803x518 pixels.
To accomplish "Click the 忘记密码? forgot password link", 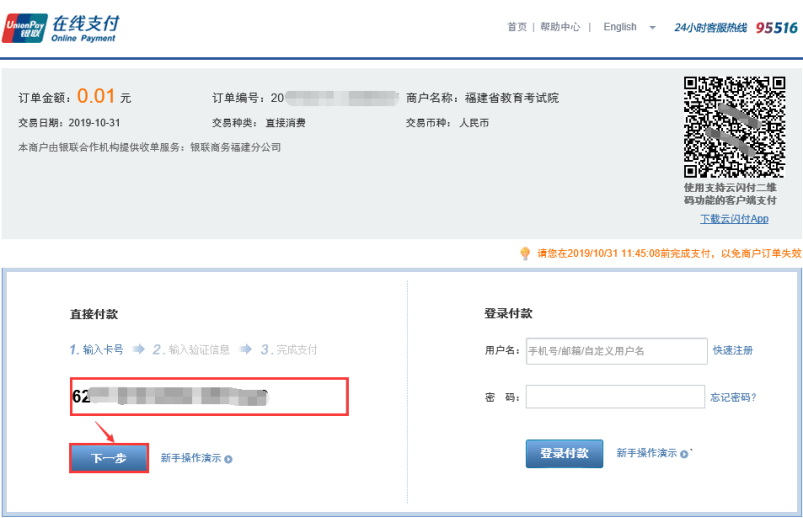I will coord(732,397).
